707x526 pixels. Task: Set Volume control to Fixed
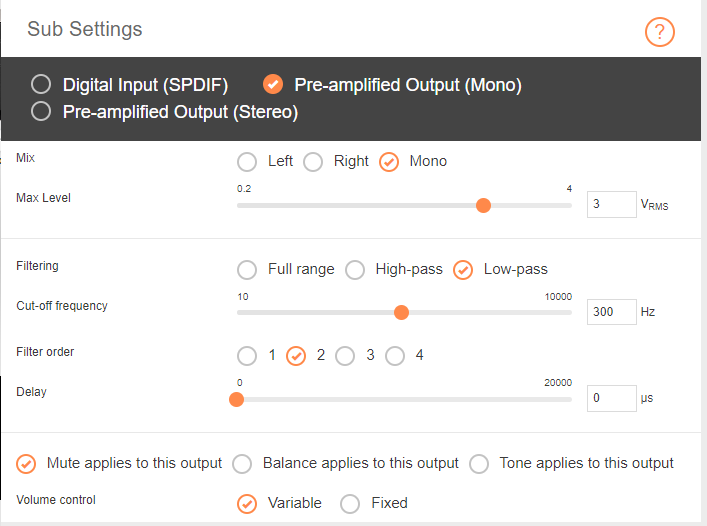click(350, 504)
